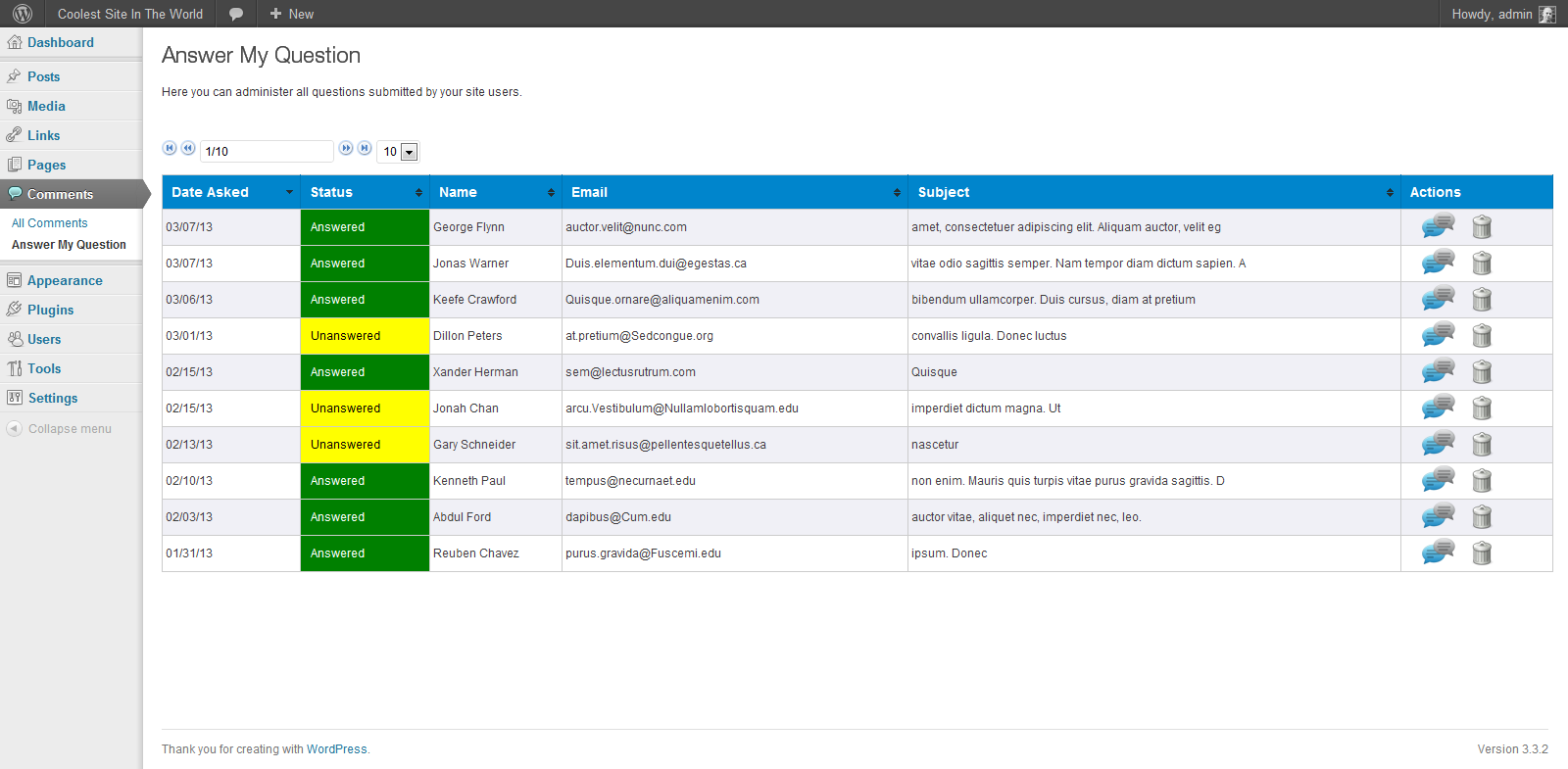The height and width of the screenshot is (769, 1568).
Task: Open the Appearance menu in the sidebar
Action: (x=65, y=280)
